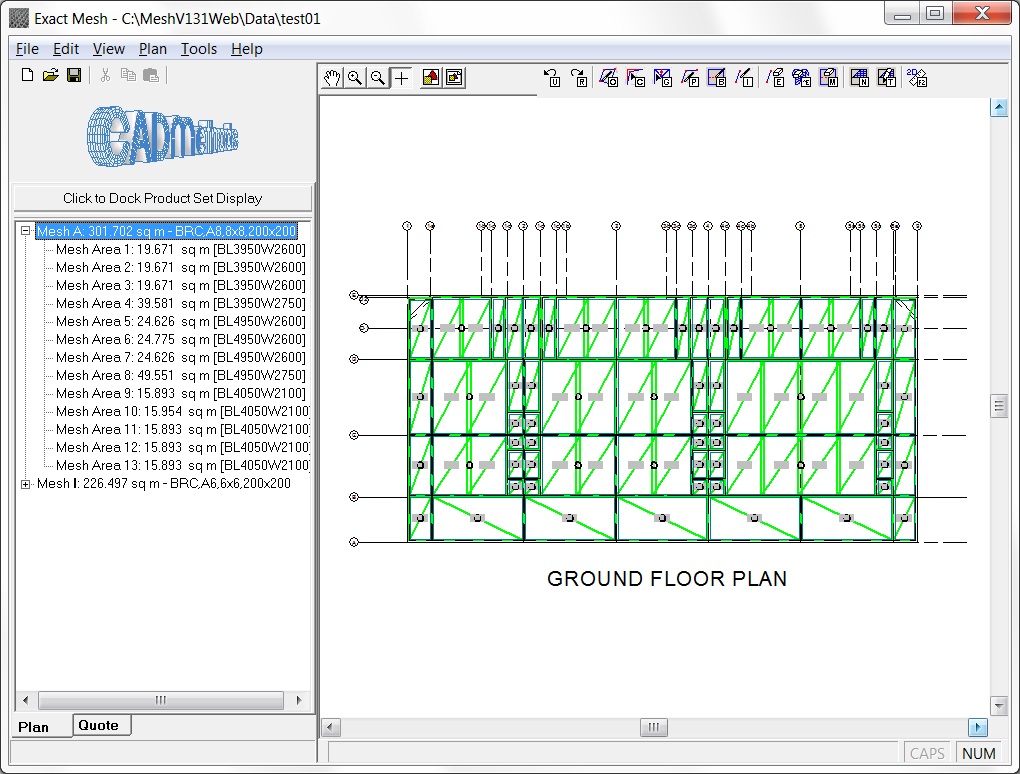Viewport: 1020px width, 774px height.
Task: Select Mesh Area 6: 24.775 sq m
Action: pos(180,340)
